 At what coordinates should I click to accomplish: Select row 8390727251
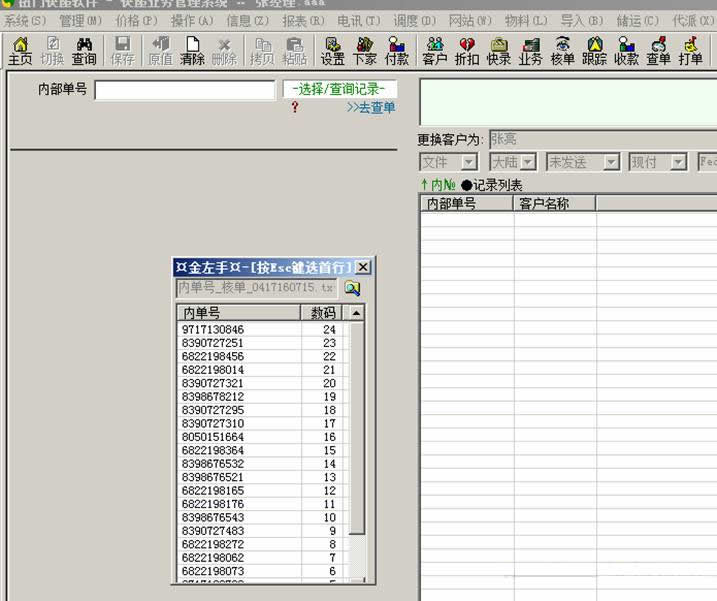262,343
